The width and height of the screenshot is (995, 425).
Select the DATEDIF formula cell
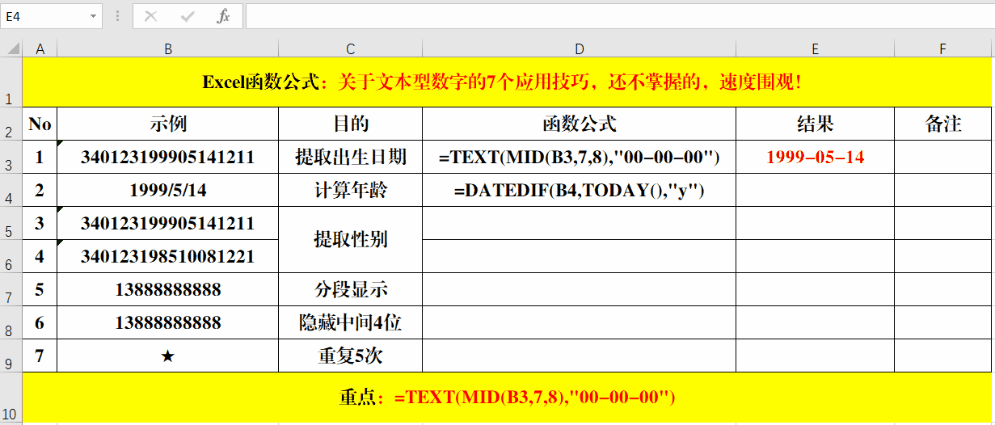tap(579, 190)
